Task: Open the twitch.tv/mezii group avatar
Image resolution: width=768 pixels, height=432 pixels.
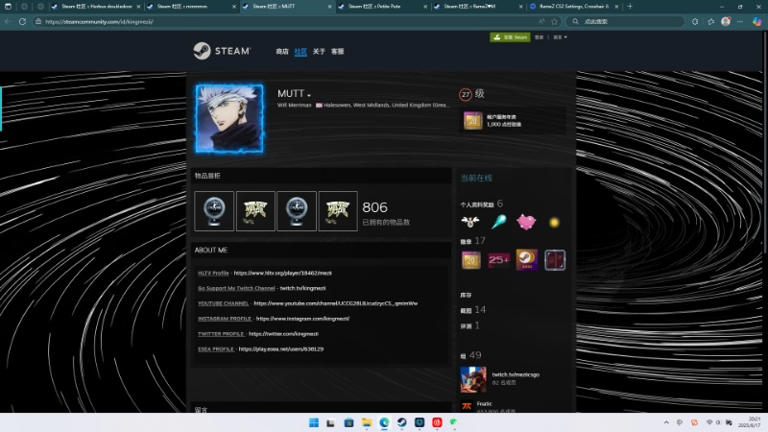Action: coord(473,379)
